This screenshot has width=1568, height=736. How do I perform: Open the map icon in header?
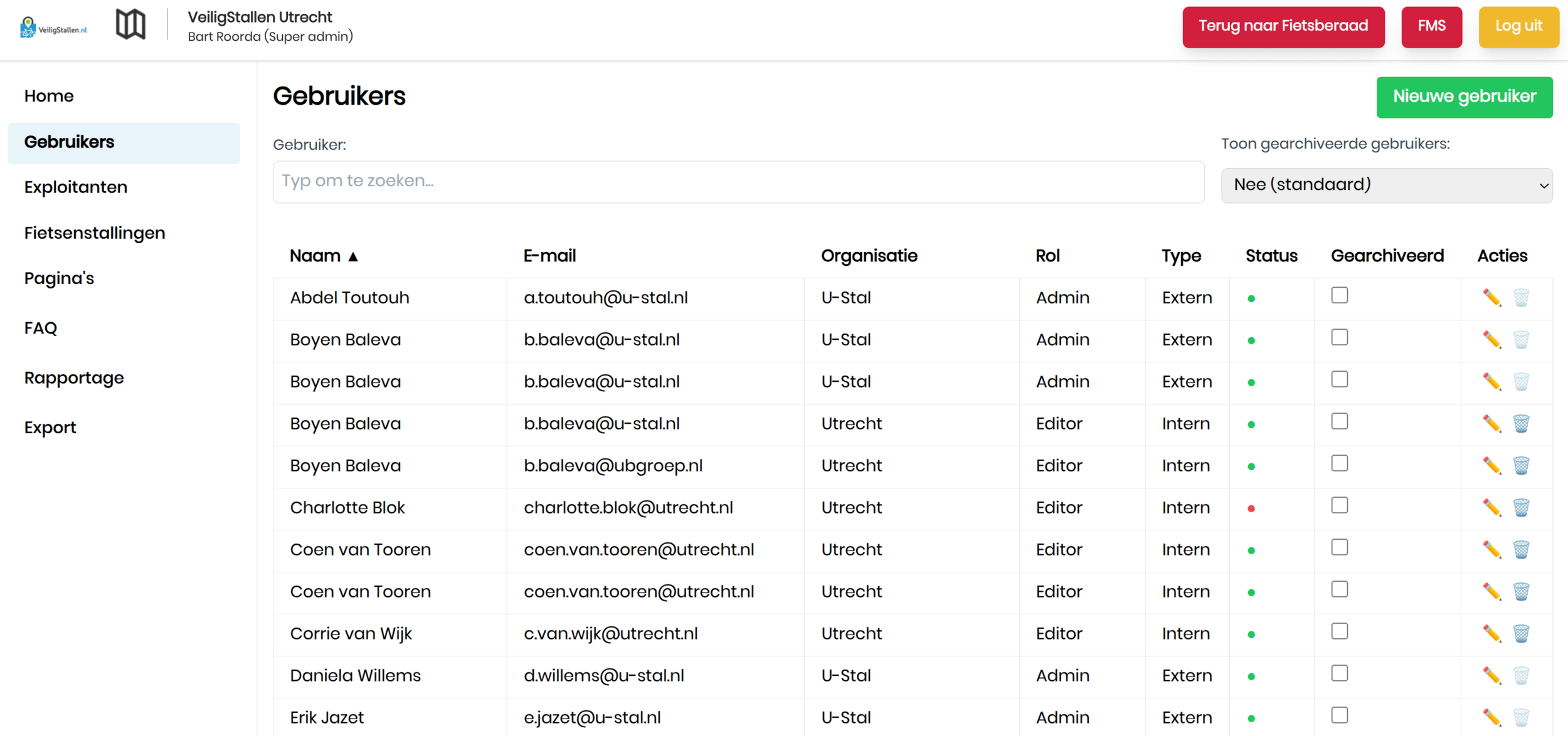coord(130,25)
